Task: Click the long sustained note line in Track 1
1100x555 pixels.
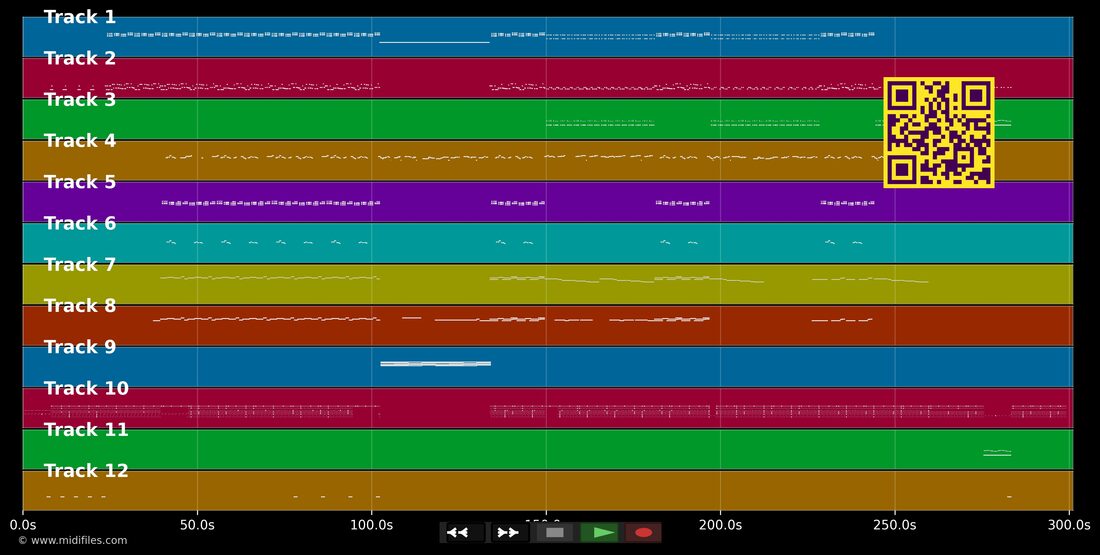Action: pos(434,42)
